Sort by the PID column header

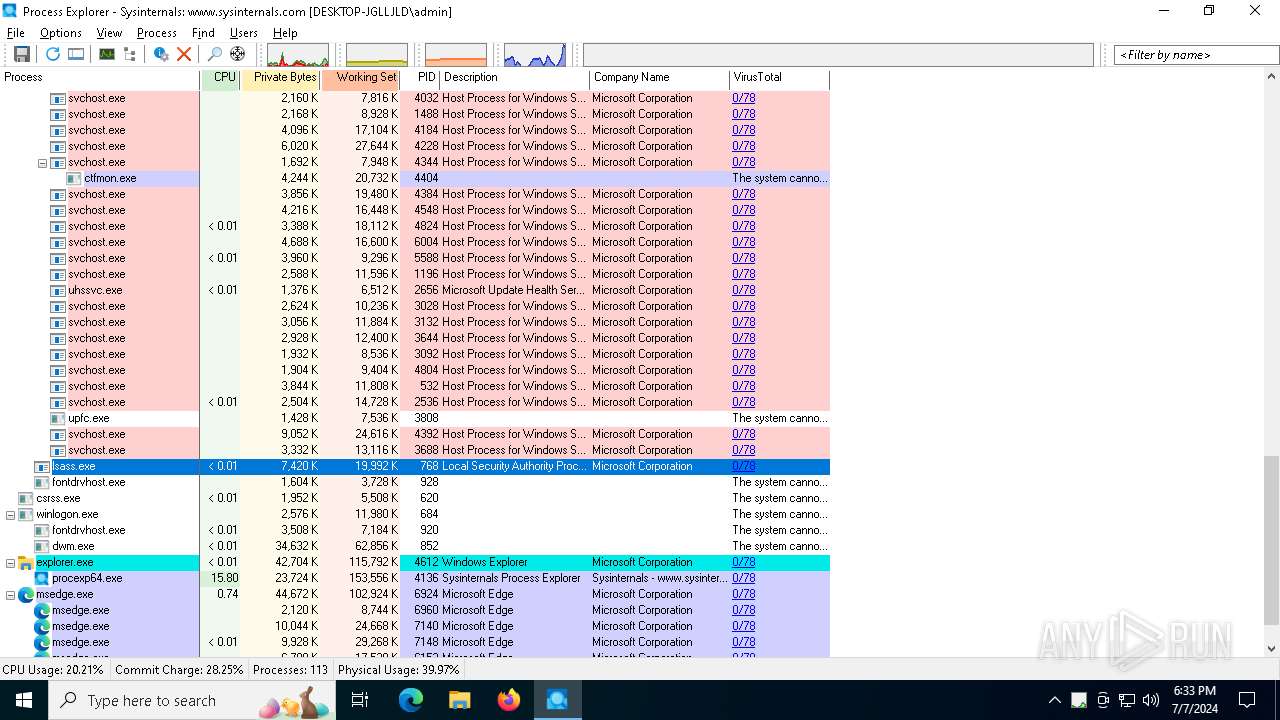click(x=421, y=78)
